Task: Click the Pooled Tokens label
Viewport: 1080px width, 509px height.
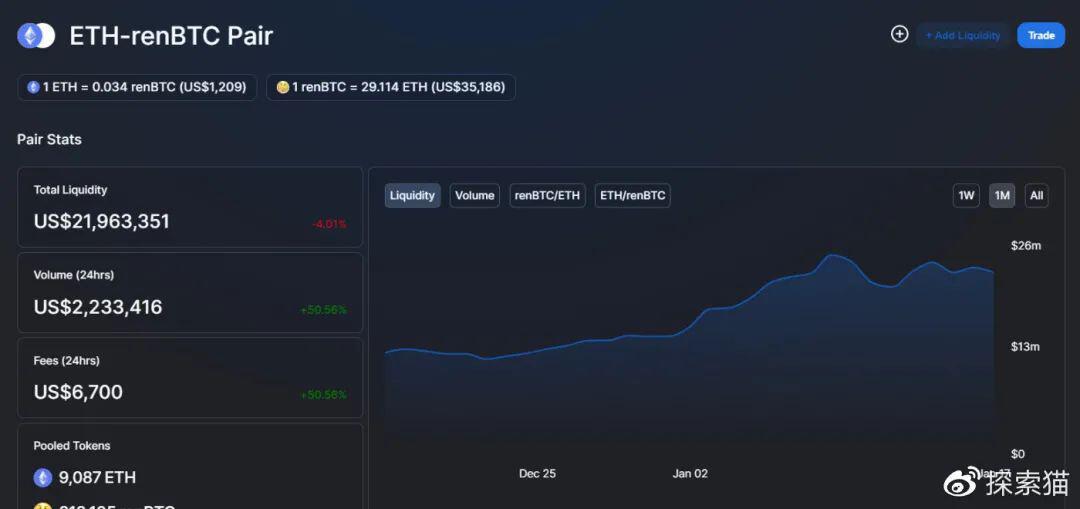Action: point(72,446)
